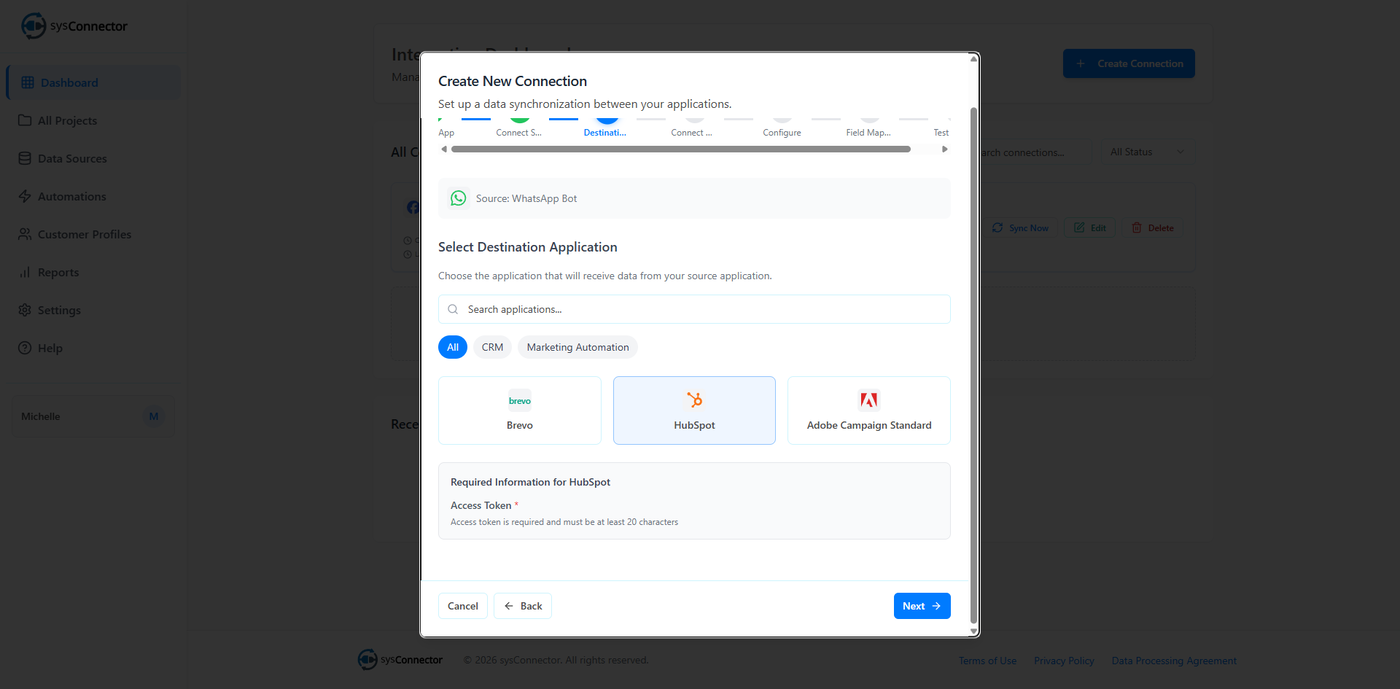Image resolution: width=1400 pixels, height=689 pixels.
Task: Select the CRM filter chip
Action: click(x=492, y=347)
